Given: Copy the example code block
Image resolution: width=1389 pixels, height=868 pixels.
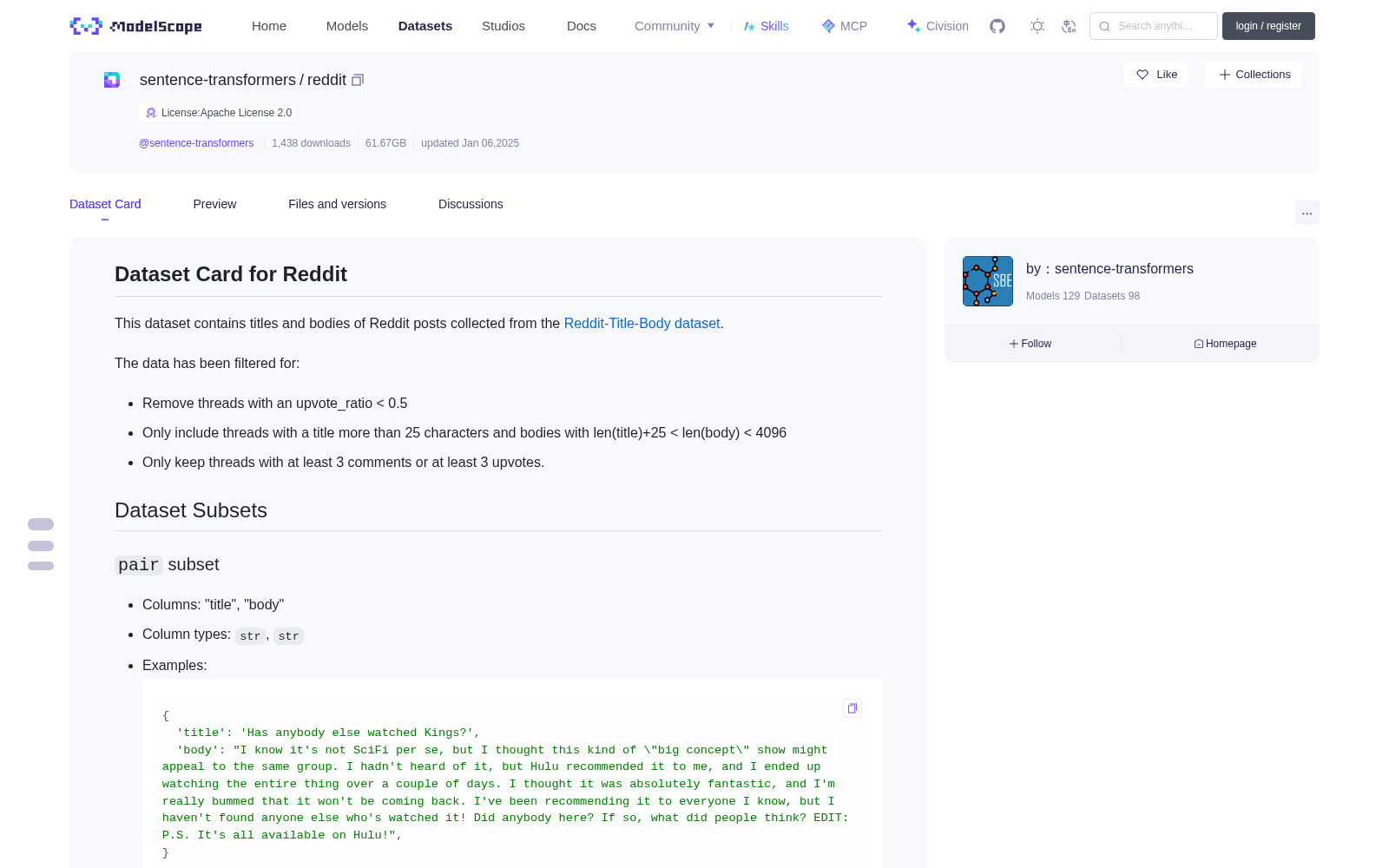Looking at the screenshot, I should pos(852,708).
